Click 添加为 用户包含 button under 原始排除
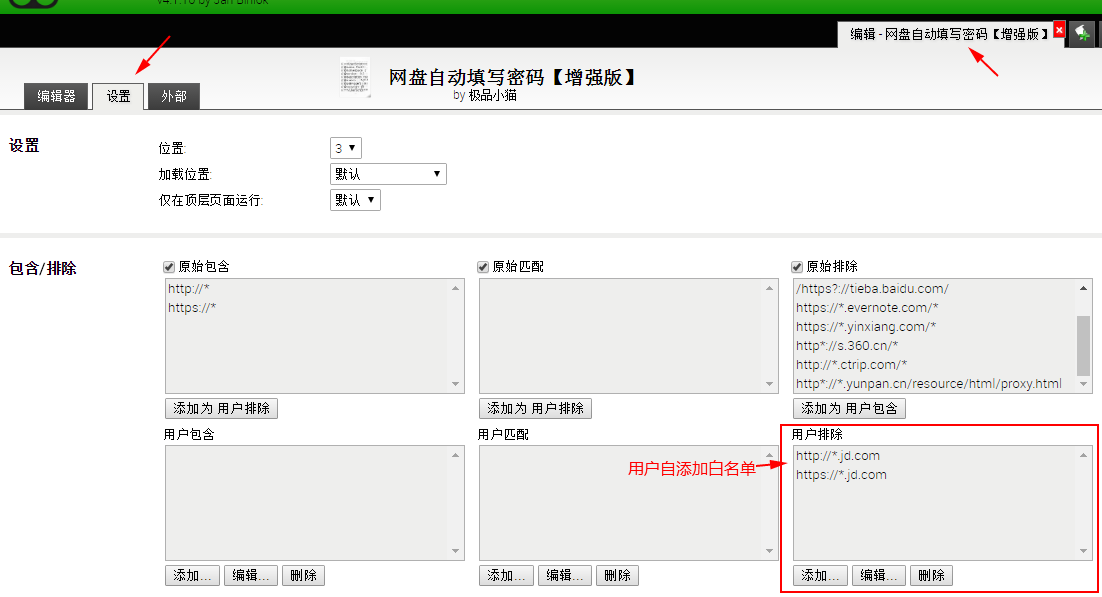1102x597 pixels. [849, 408]
